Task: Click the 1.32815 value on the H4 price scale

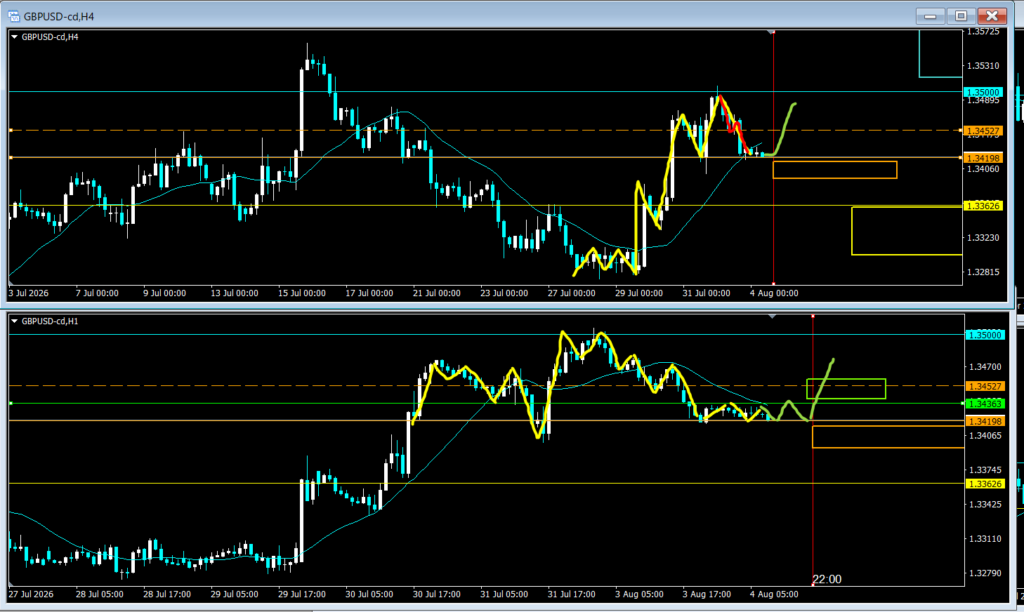Action: click(x=983, y=272)
